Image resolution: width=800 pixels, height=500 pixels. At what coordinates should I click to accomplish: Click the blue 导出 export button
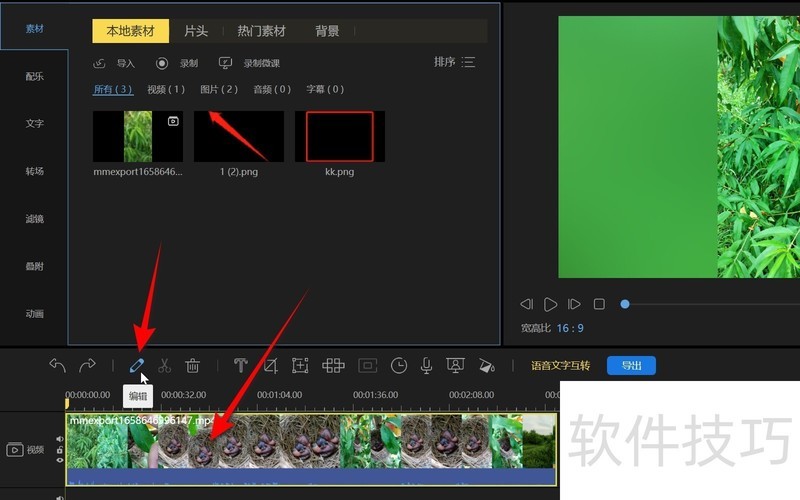[631, 366]
